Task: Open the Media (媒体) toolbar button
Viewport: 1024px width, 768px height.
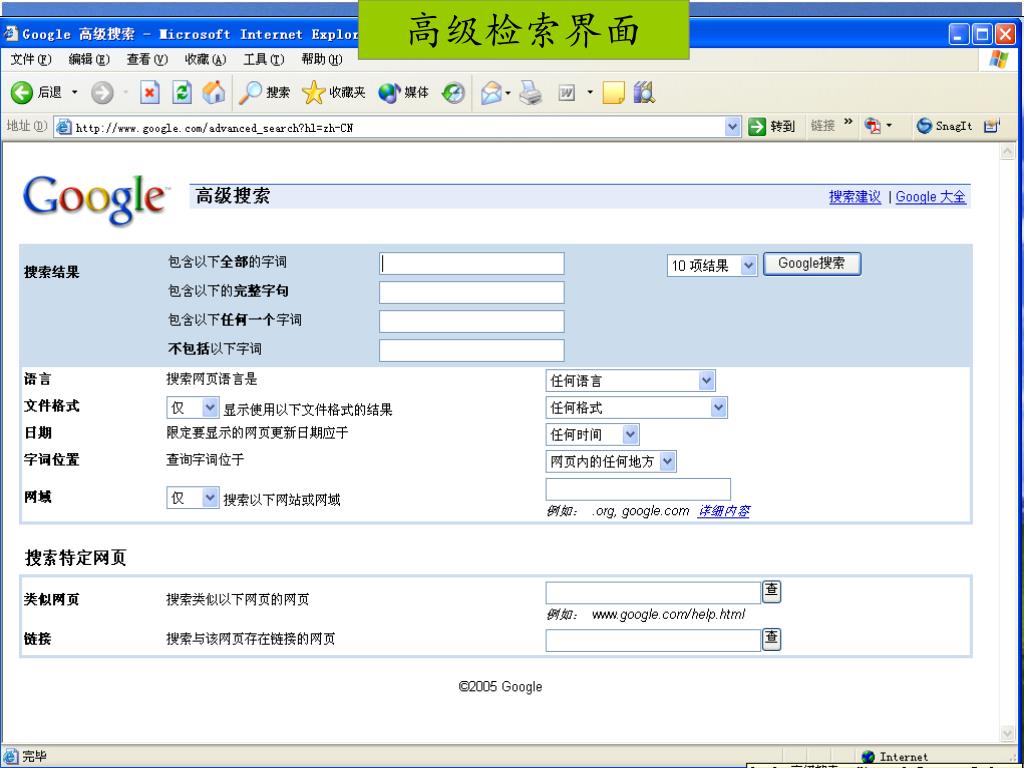Action: click(x=403, y=93)
